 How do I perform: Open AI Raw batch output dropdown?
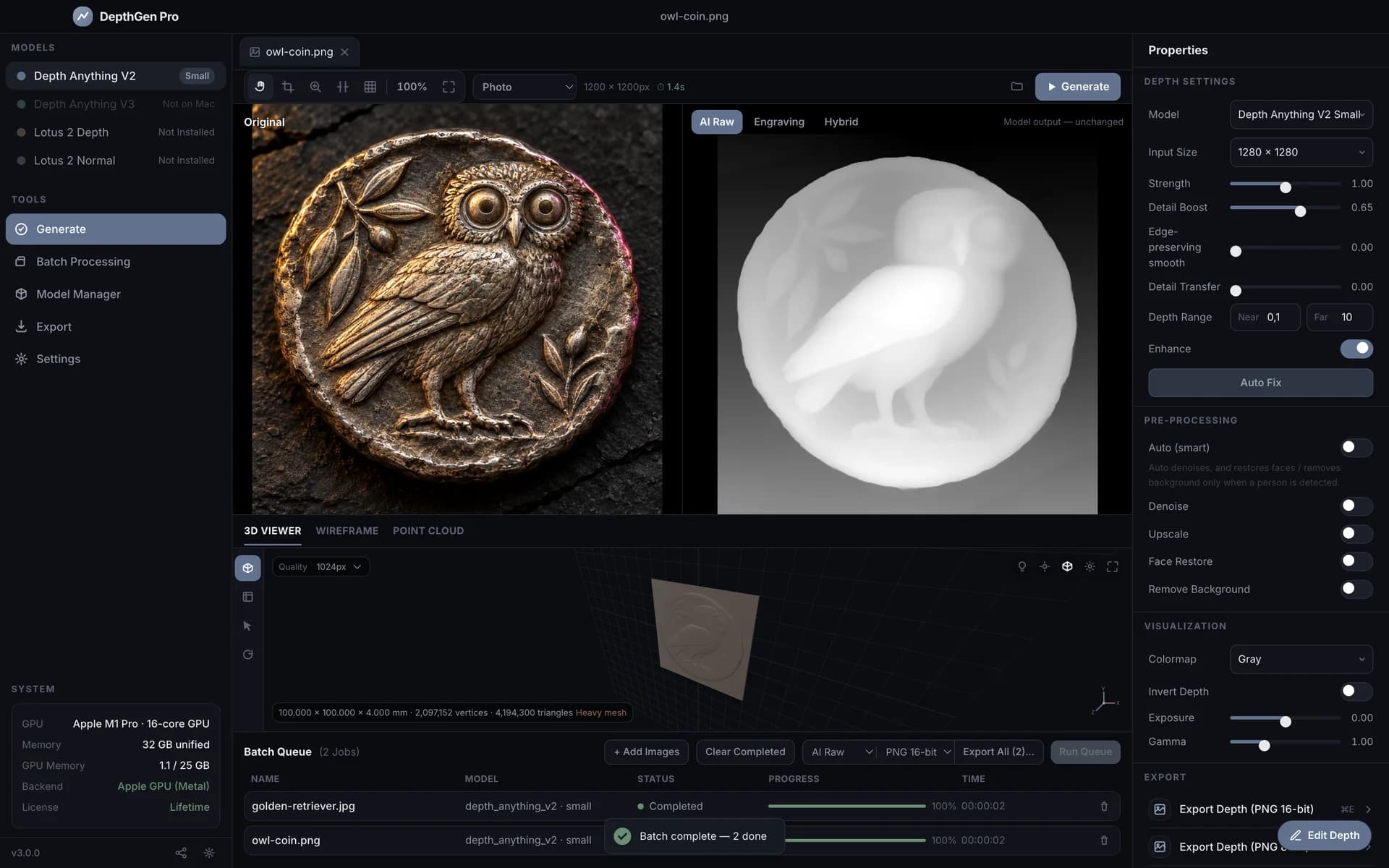click(x=840, y=752)
